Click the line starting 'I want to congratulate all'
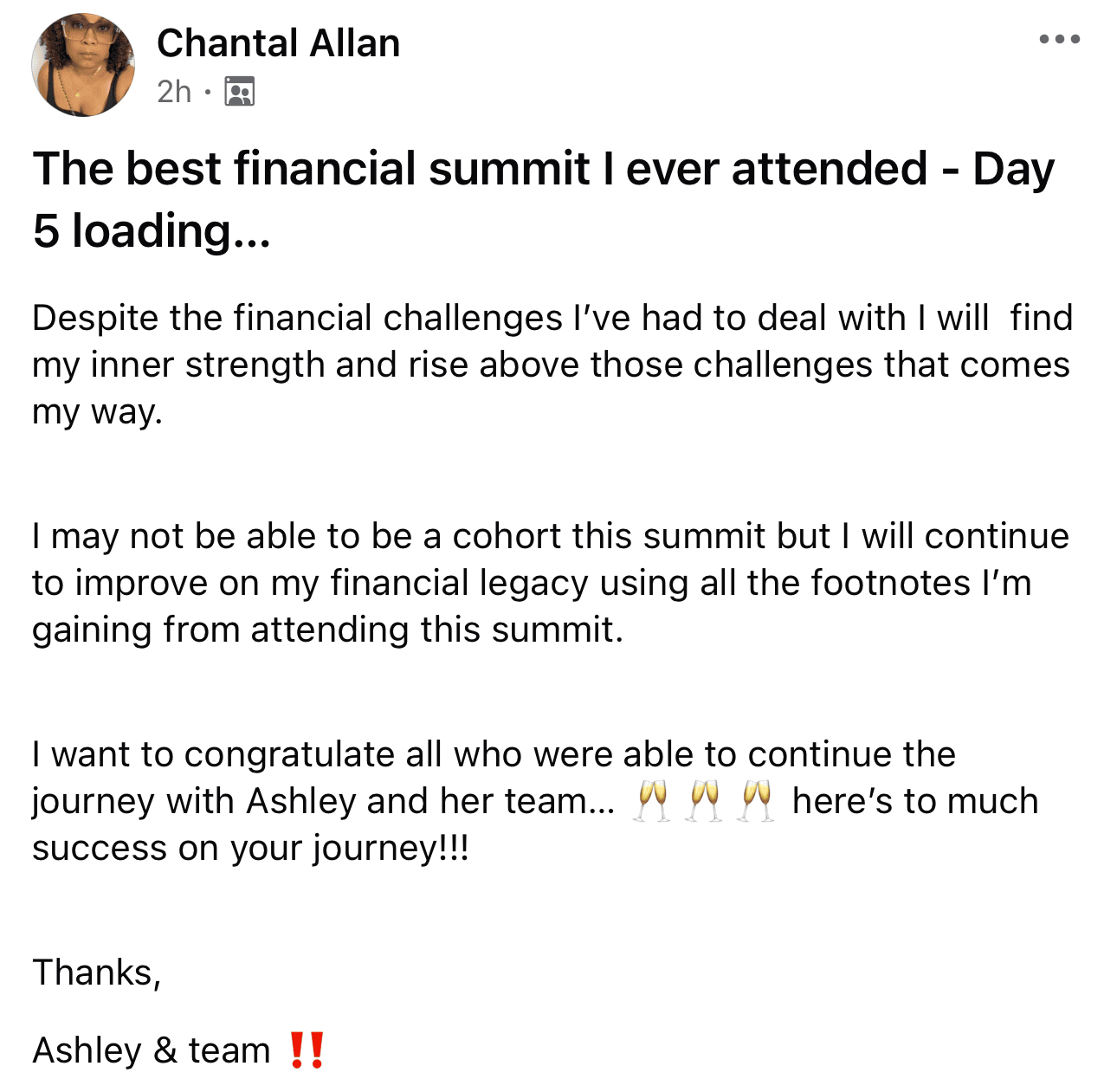 (x=494, y=754)
